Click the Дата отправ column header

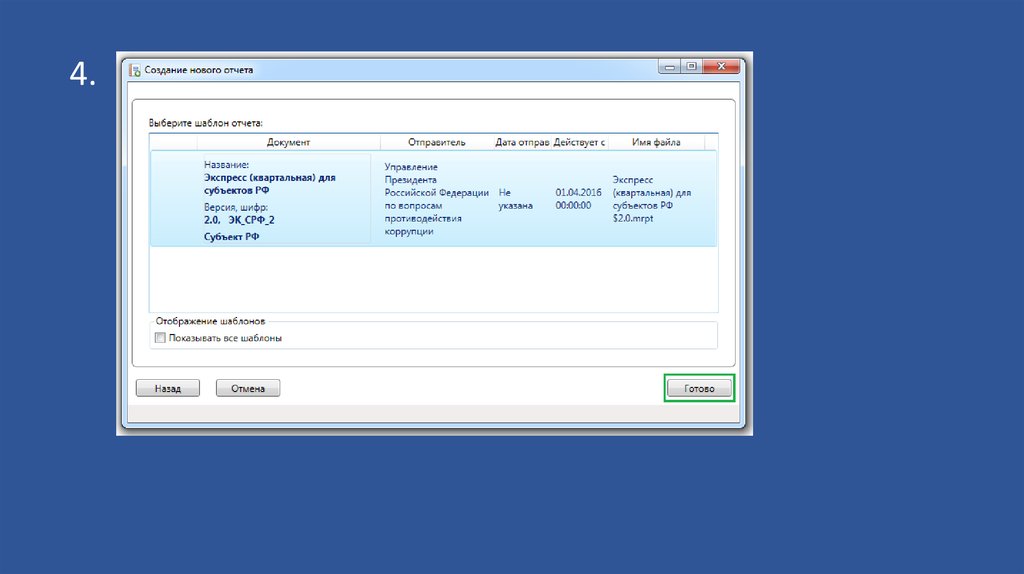pos(522,142)
